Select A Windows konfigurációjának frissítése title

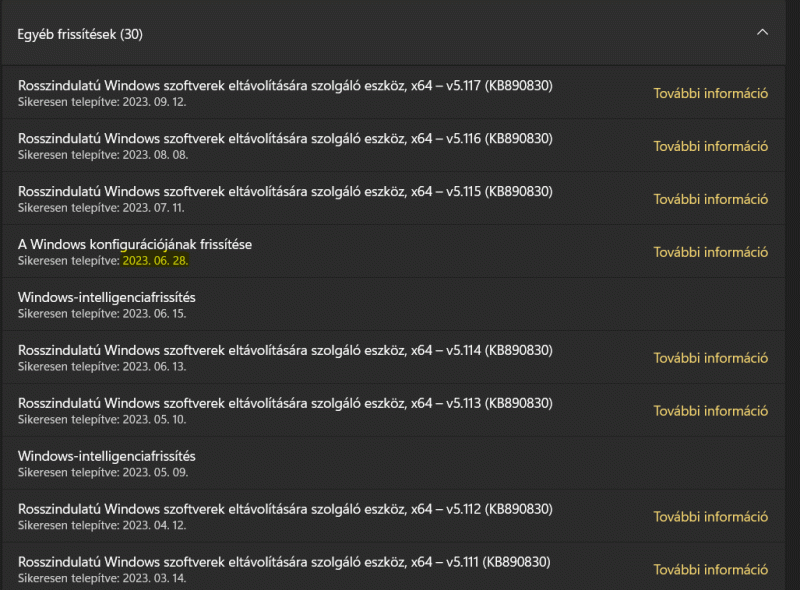click(135, 244)
